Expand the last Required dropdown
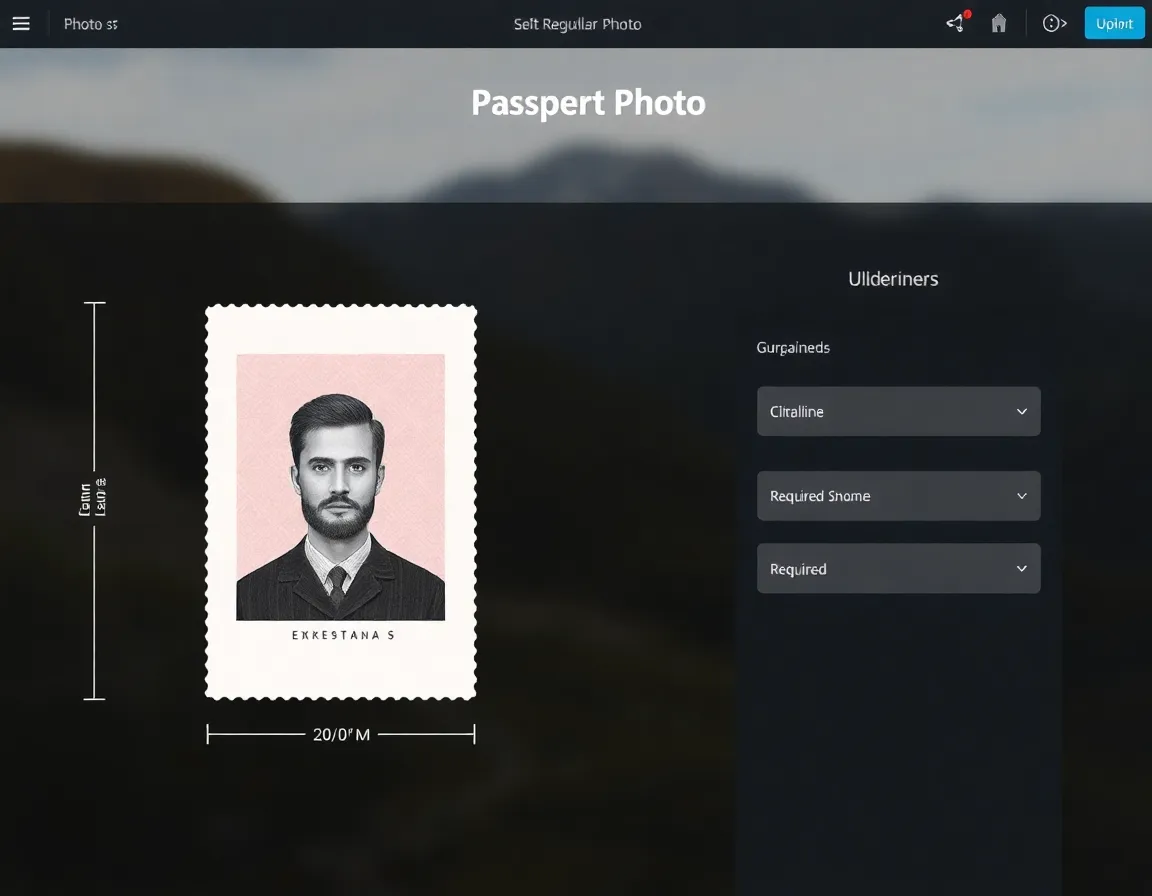Image resolution: width=1152 pixels, height=896 pixels. click(897, 569)
